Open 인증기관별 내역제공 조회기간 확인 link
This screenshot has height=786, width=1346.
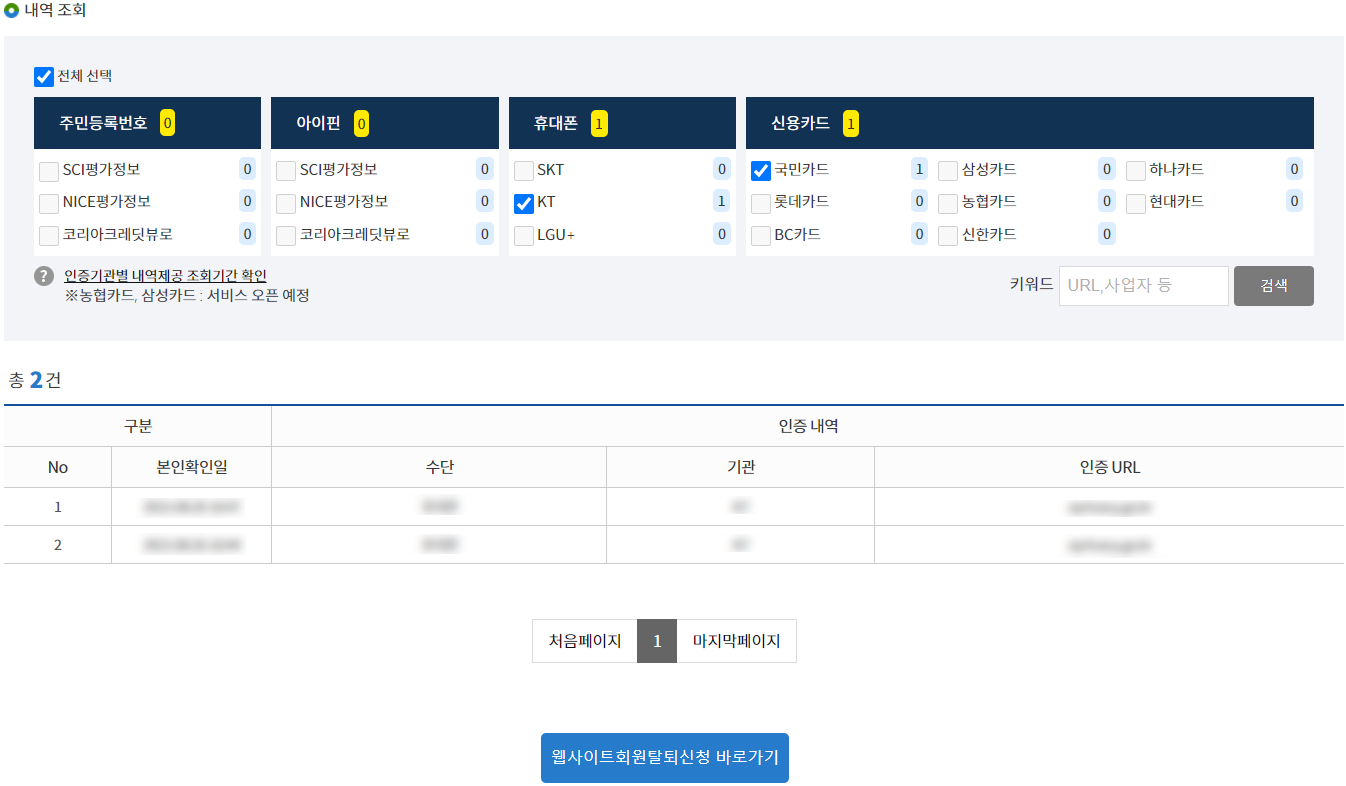coord(165,275)
